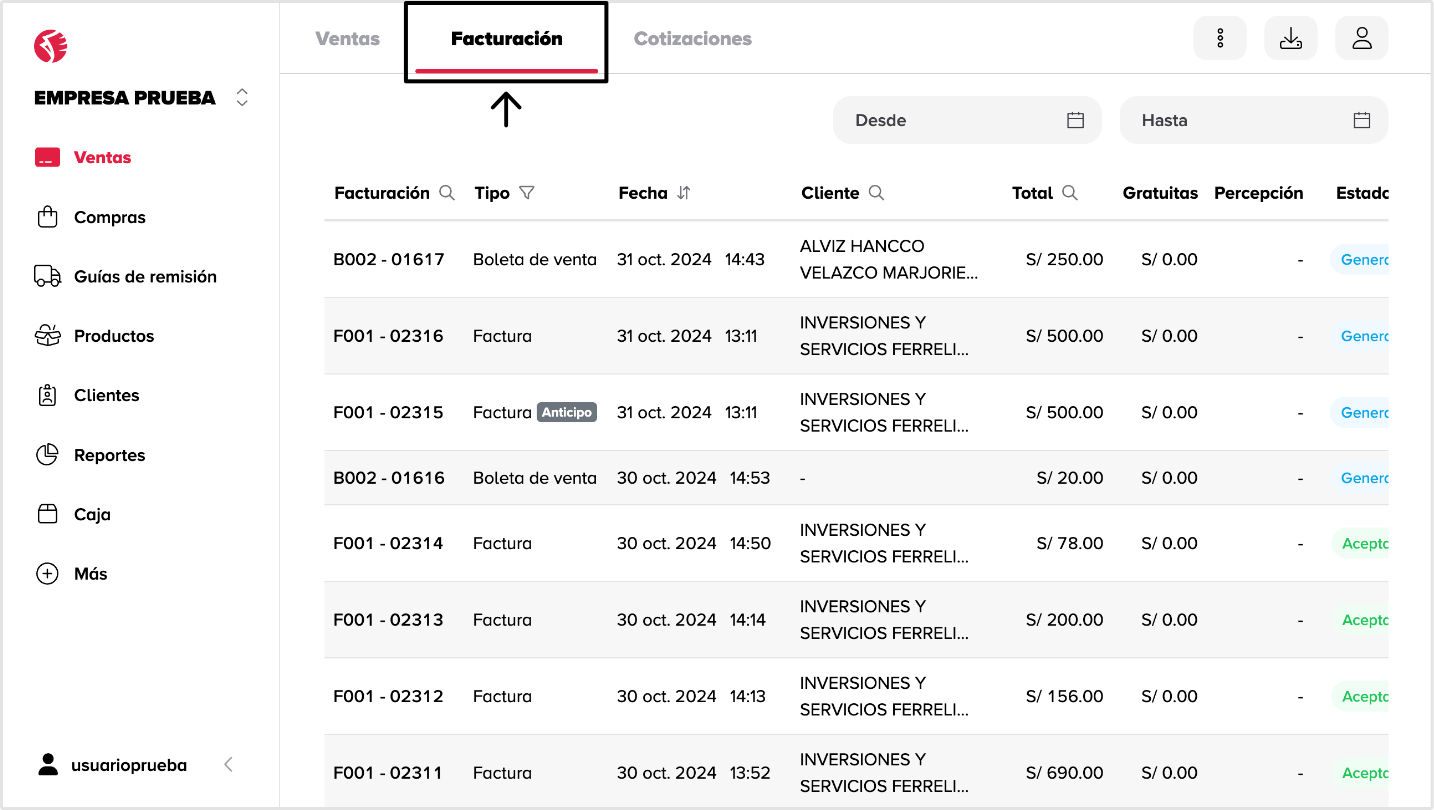
Task: Sort by Fecha using the arrows icon
Action: click(x=684, y=193)
